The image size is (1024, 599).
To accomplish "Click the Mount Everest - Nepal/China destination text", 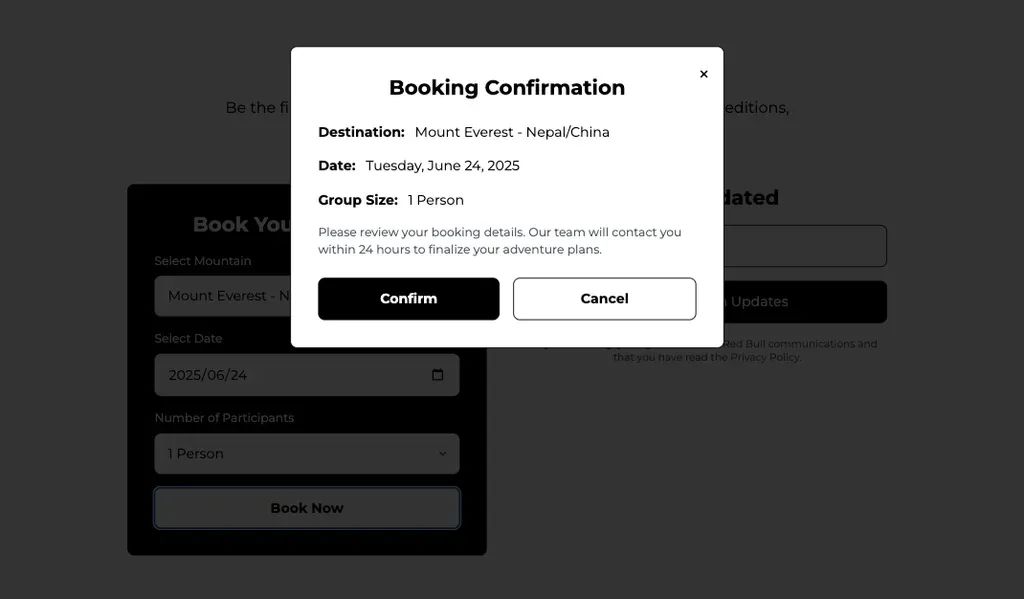I will click(512, 132).
